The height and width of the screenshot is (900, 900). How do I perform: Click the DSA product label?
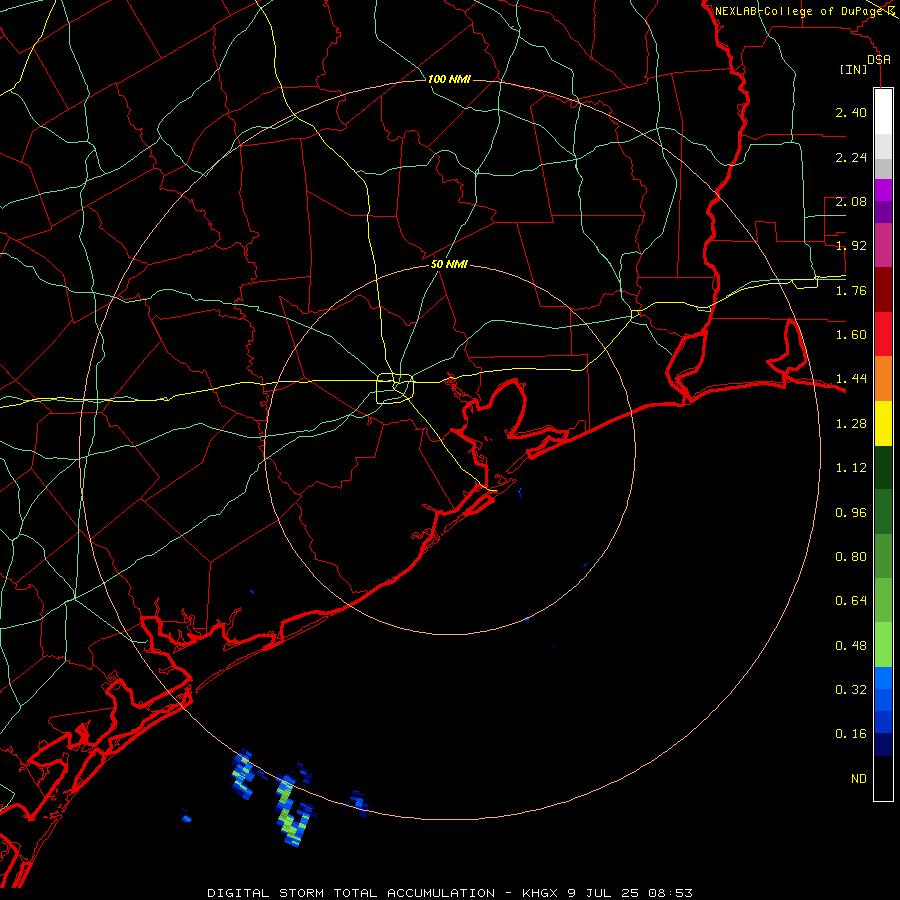click(x=879, y=60)
